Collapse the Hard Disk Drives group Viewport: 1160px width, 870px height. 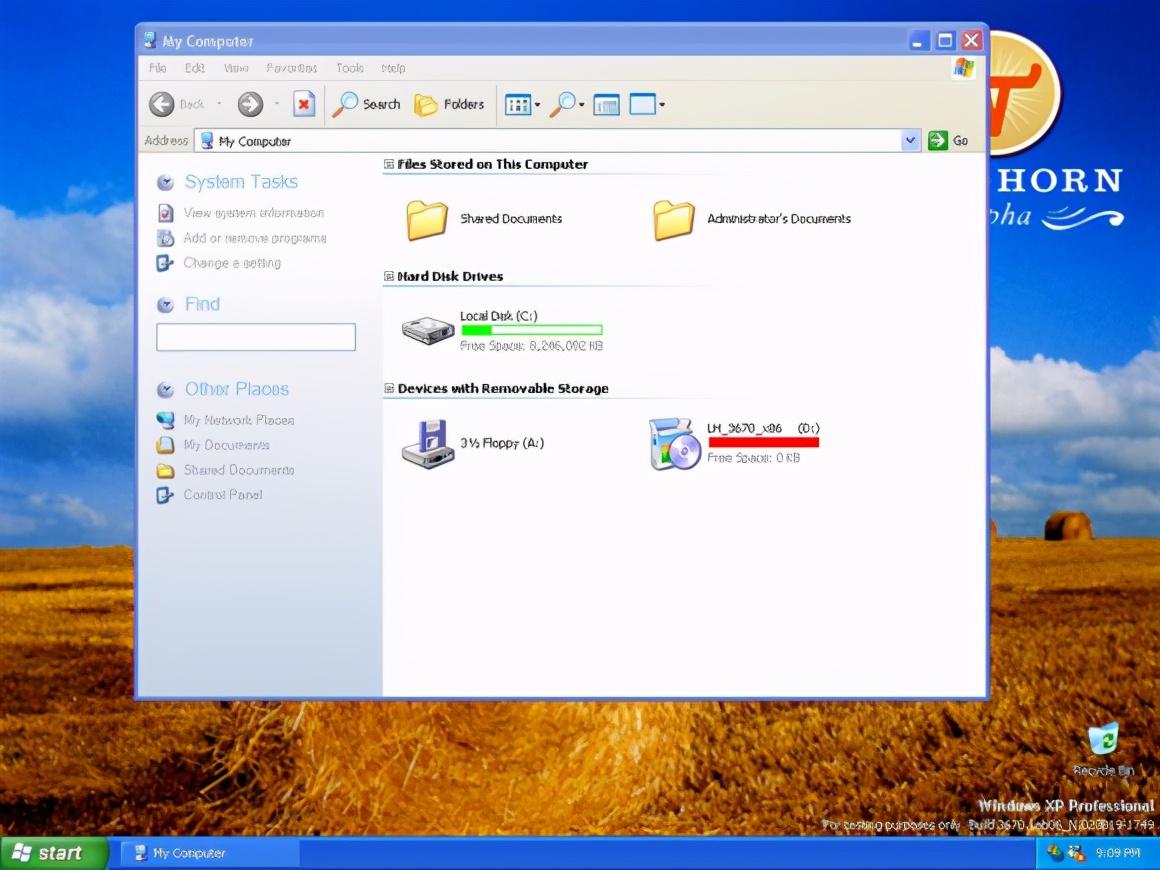pyautogui.click(x=389, y=276)
